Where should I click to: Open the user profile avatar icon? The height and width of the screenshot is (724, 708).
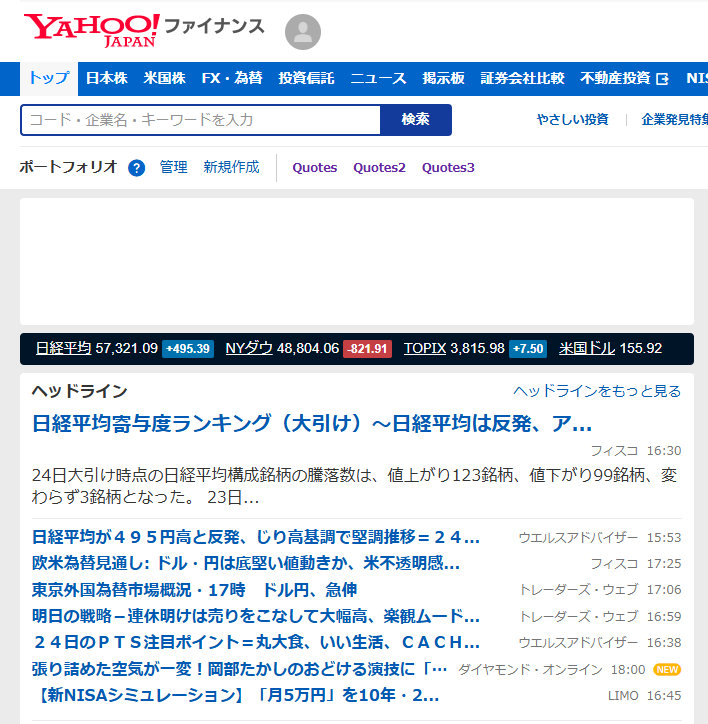pos(303,32)
